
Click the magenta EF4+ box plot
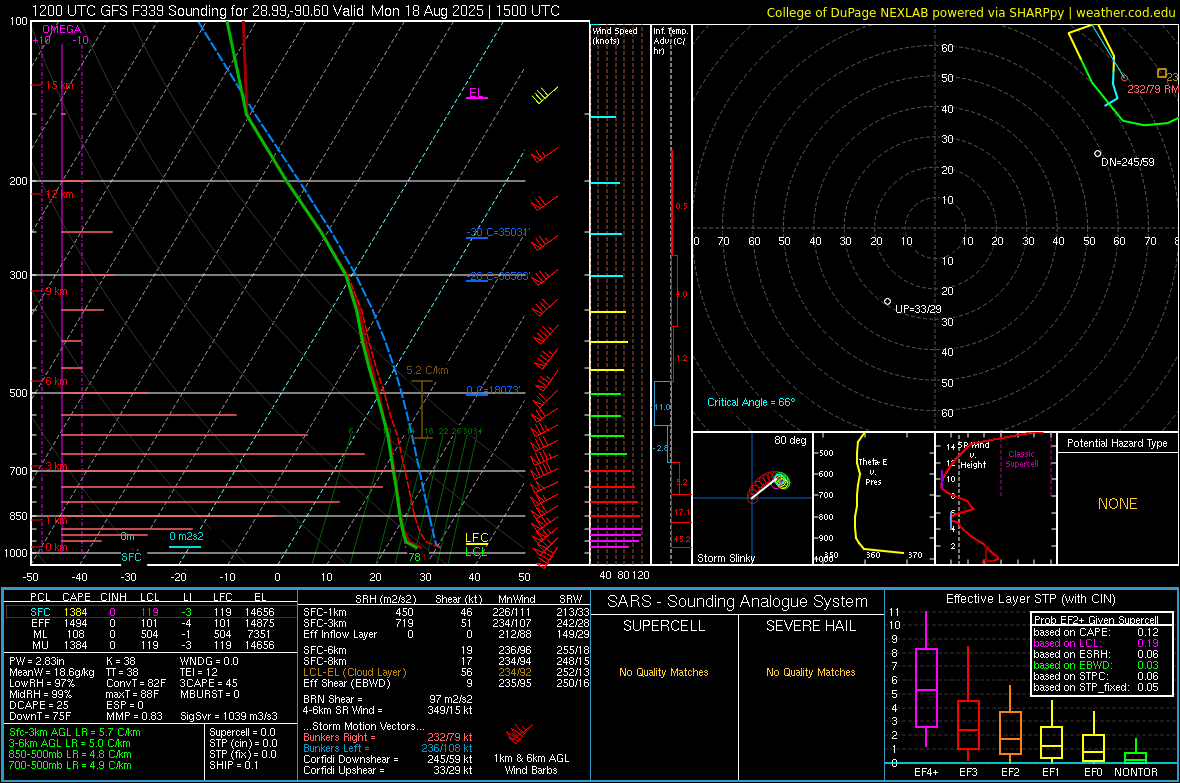926,679
